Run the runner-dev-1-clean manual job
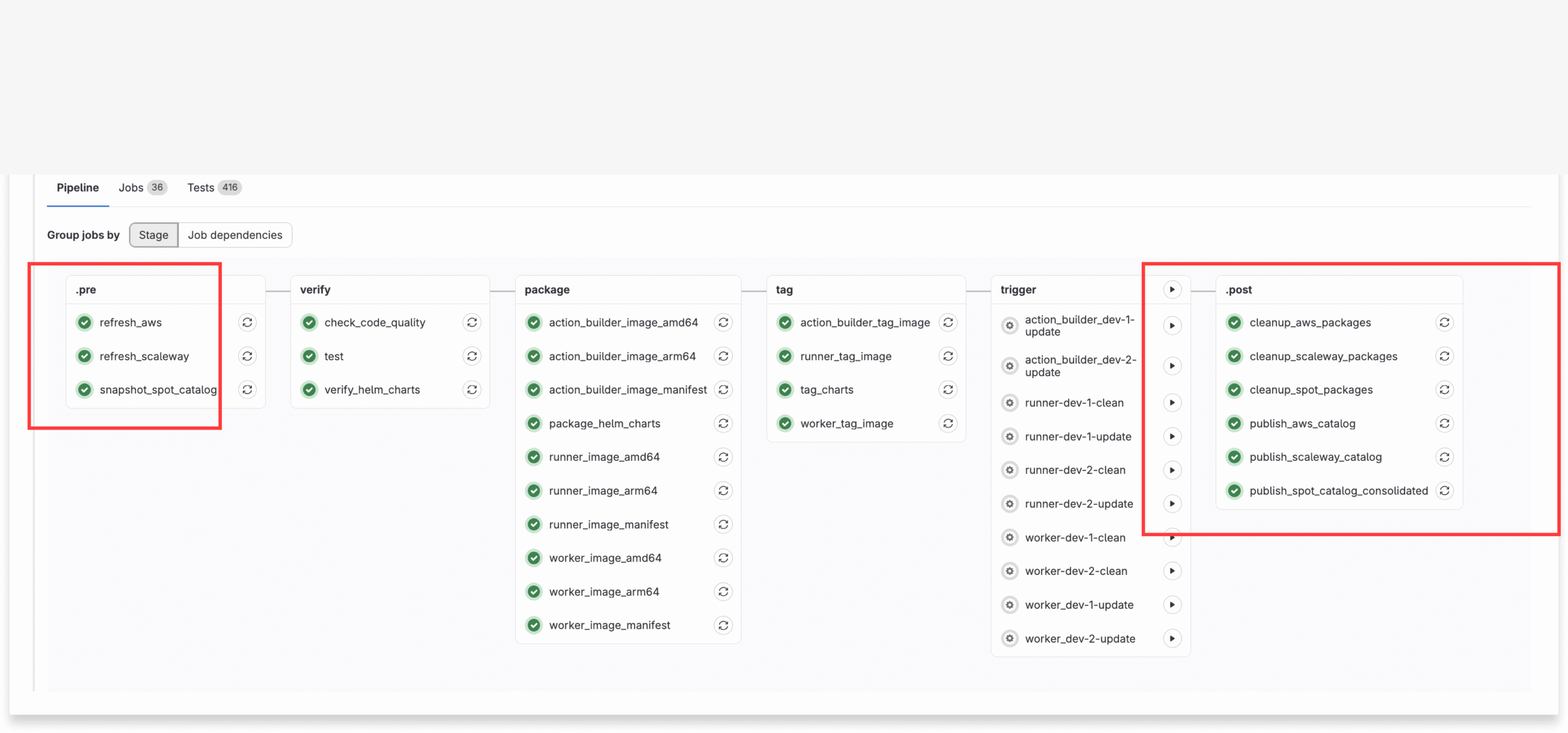Viewport: 1568px width, 733px height. 1172,403
